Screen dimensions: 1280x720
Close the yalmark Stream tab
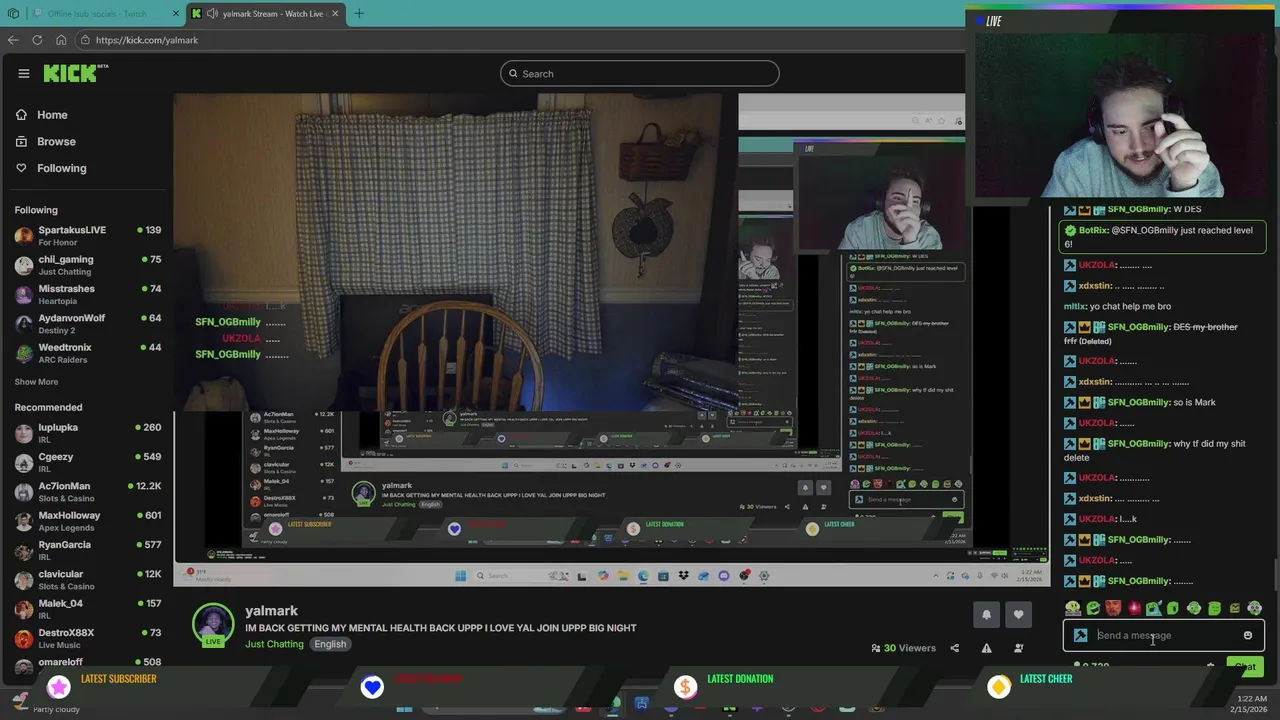point(335,14)
